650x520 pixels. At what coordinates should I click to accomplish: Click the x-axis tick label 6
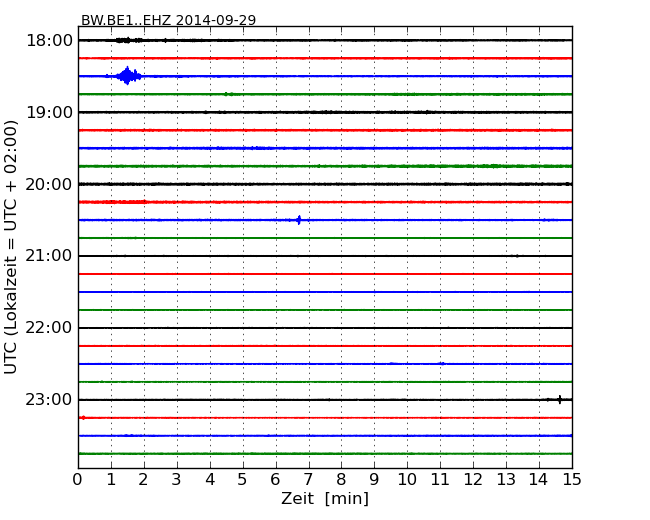[275, 480]
